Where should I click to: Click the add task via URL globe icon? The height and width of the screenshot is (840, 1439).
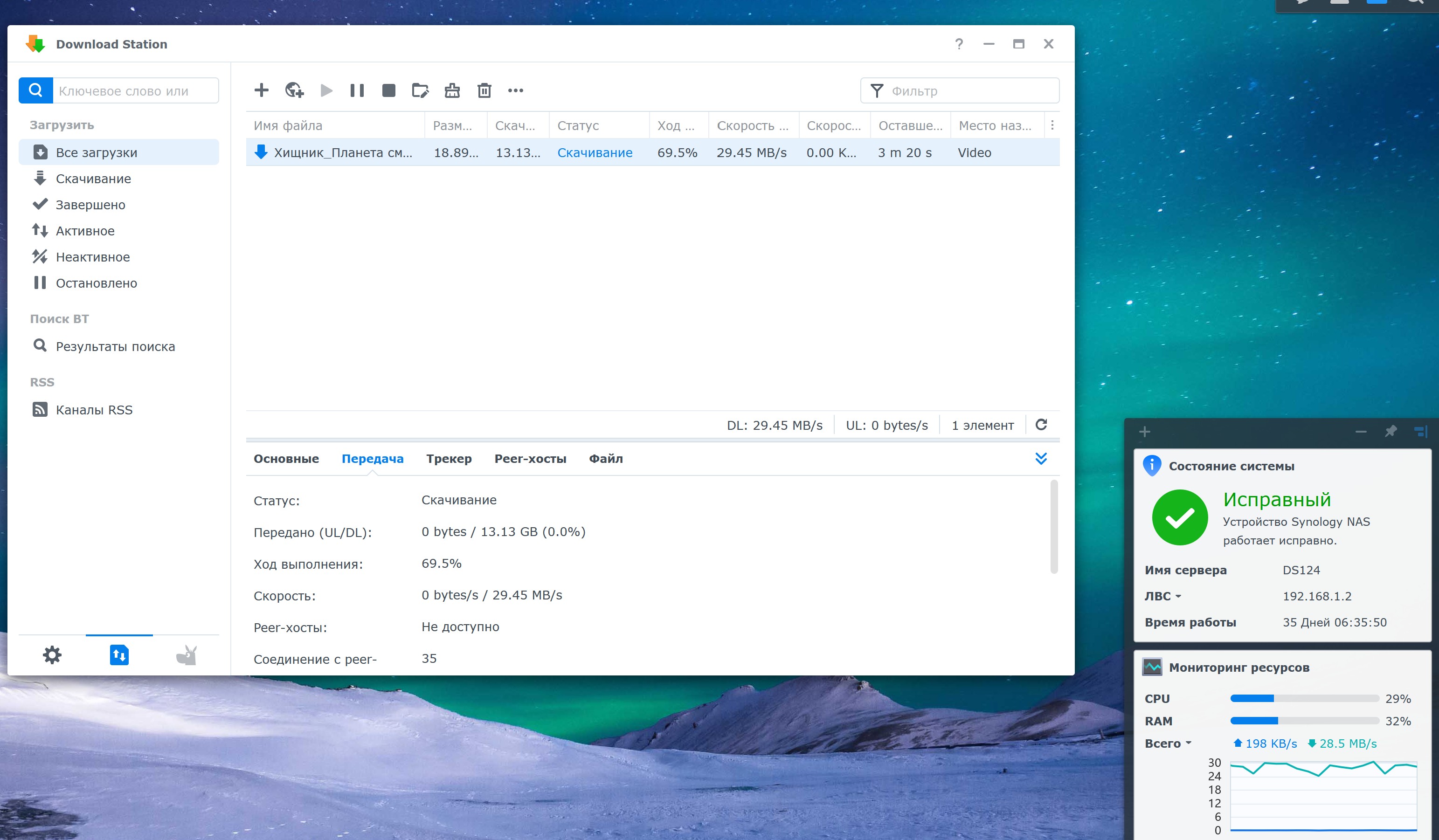[x=294, y=90]
